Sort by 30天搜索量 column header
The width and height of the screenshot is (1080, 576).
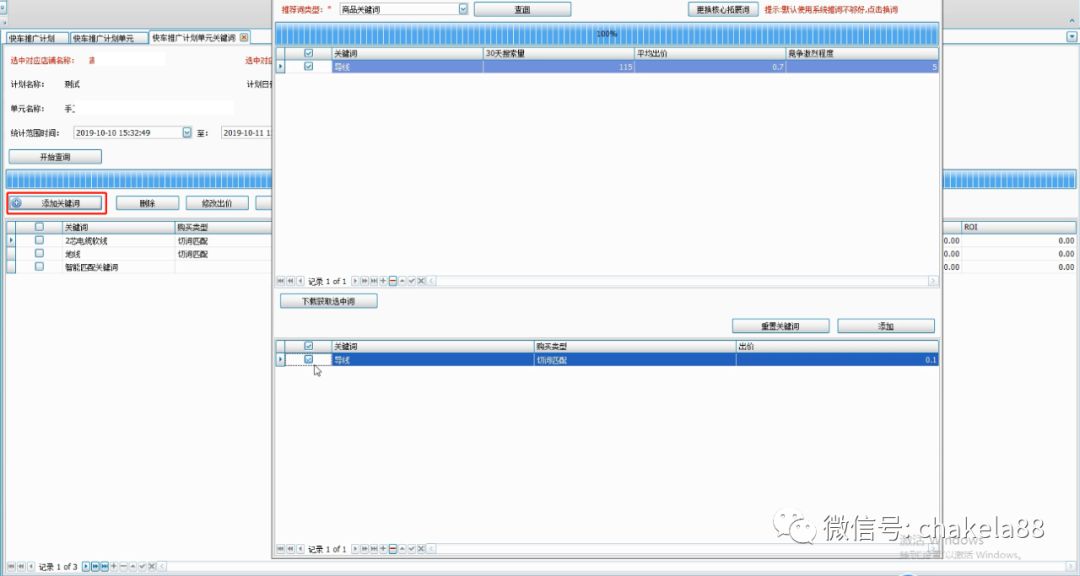[559, 53]
